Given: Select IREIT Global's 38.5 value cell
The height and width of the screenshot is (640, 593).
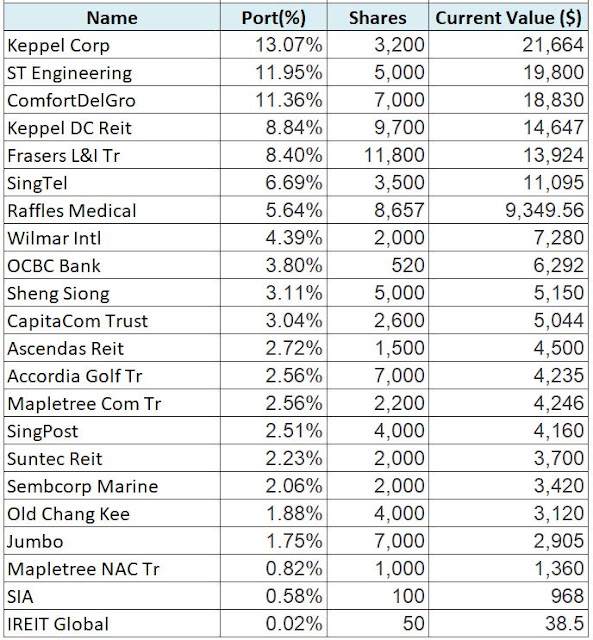Looking at the screenshot, I should (508, 623).
